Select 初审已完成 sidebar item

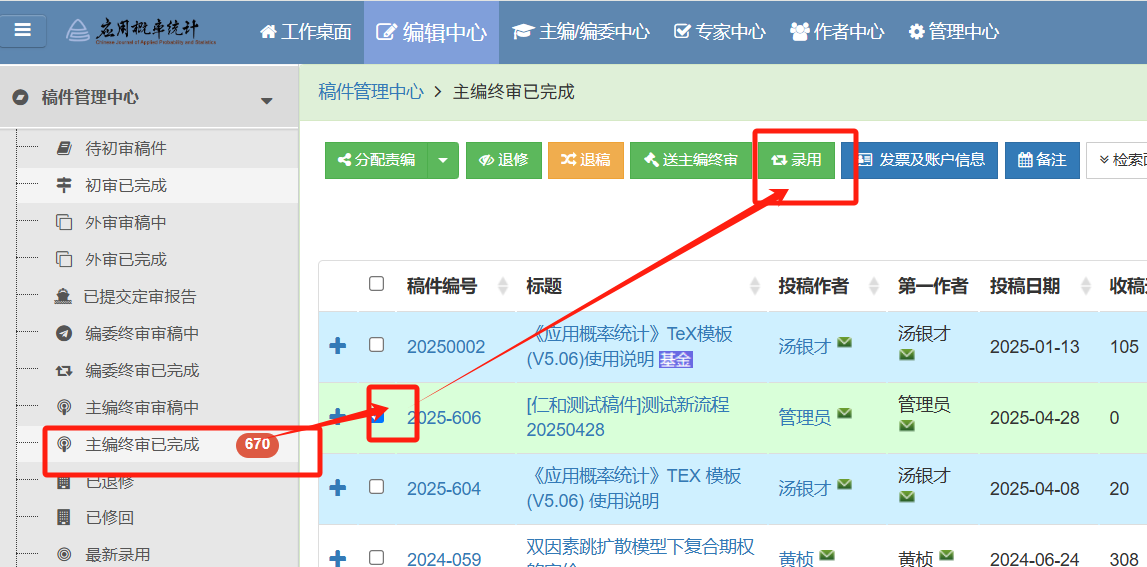[126, 186]
